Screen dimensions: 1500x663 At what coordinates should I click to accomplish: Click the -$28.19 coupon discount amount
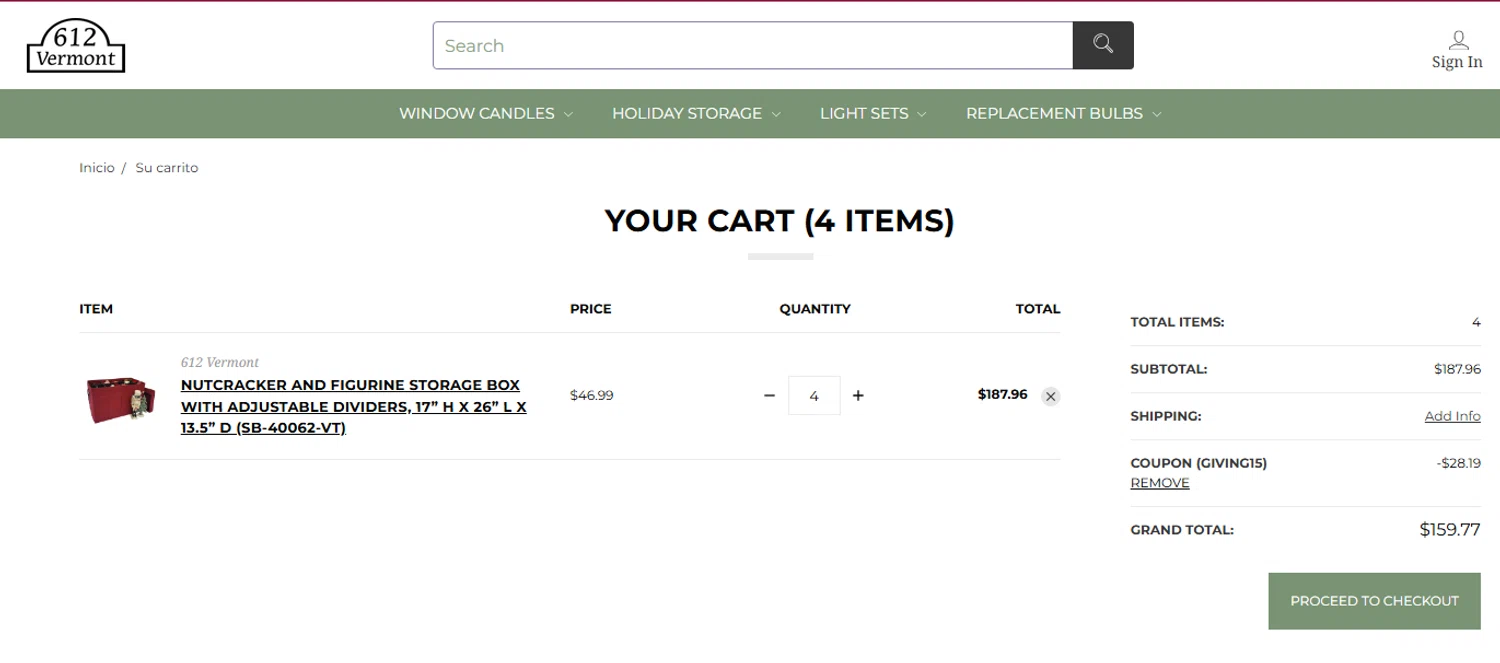click(1459, 463)
